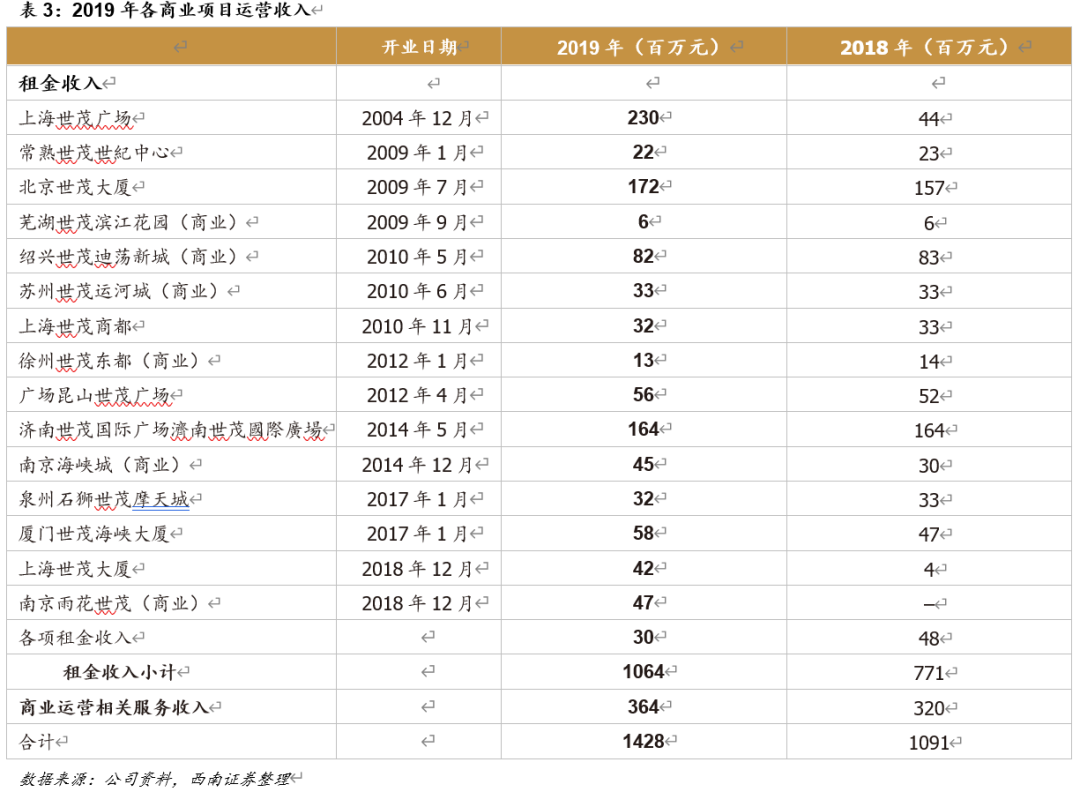Select the 2019 value '172'

click(643, 187)
